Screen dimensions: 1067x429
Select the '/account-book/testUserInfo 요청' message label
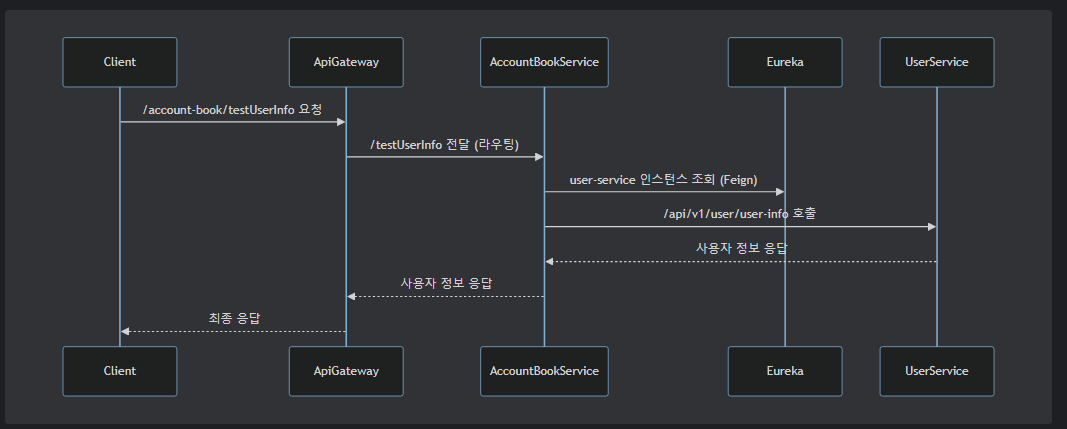tap(233, 109)
